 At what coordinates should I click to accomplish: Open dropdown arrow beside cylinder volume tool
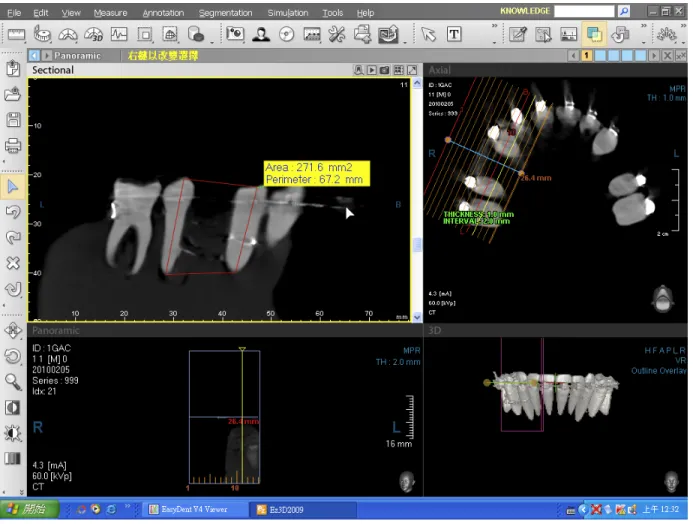point(212,43)
